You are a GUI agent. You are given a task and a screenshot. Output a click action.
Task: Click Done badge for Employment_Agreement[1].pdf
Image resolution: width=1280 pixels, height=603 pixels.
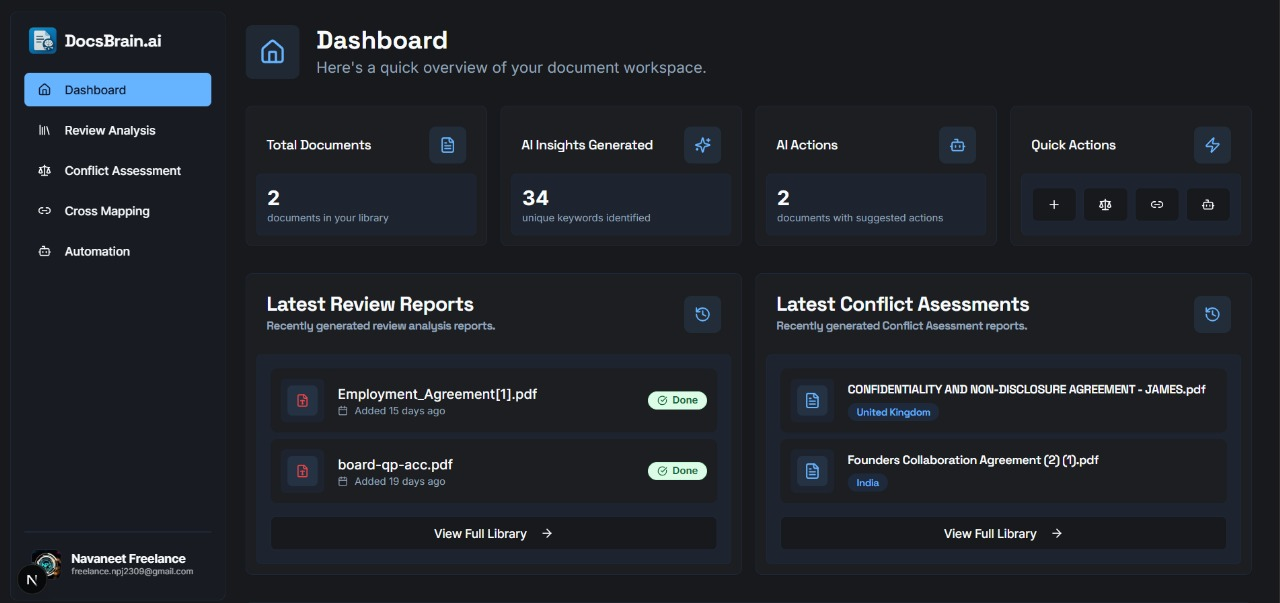(x=677, y=400)
